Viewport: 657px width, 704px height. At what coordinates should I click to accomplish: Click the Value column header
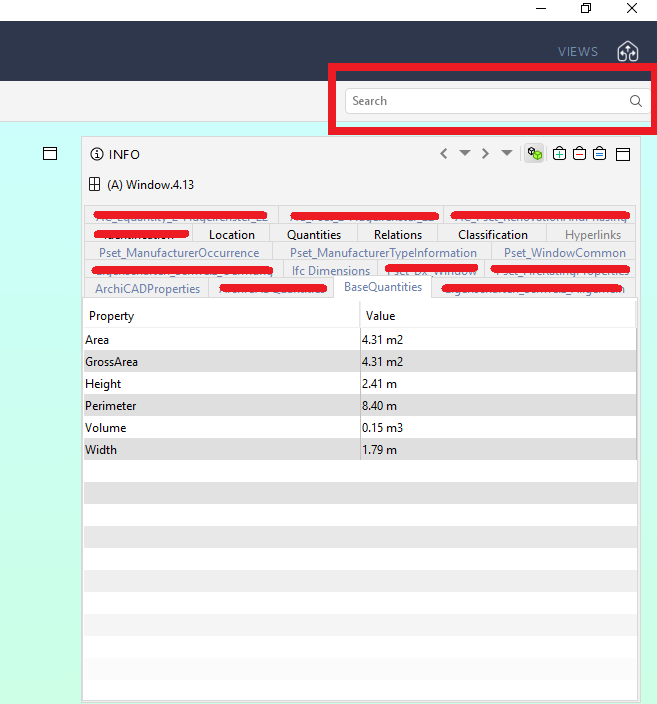(498, 316)
